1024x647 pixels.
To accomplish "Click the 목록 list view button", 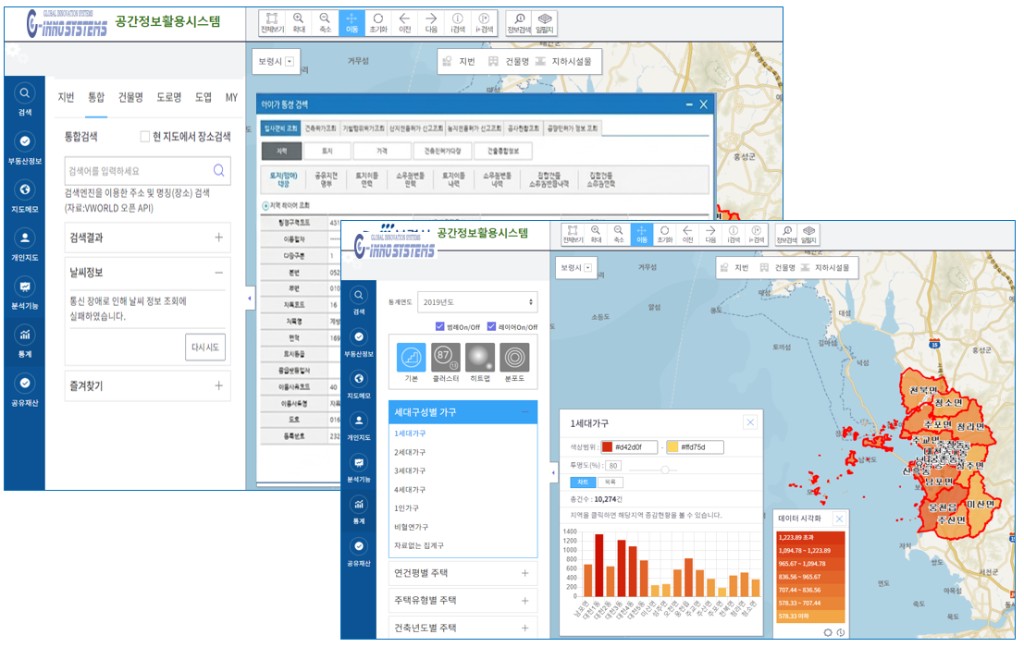I will click(608, 482).
